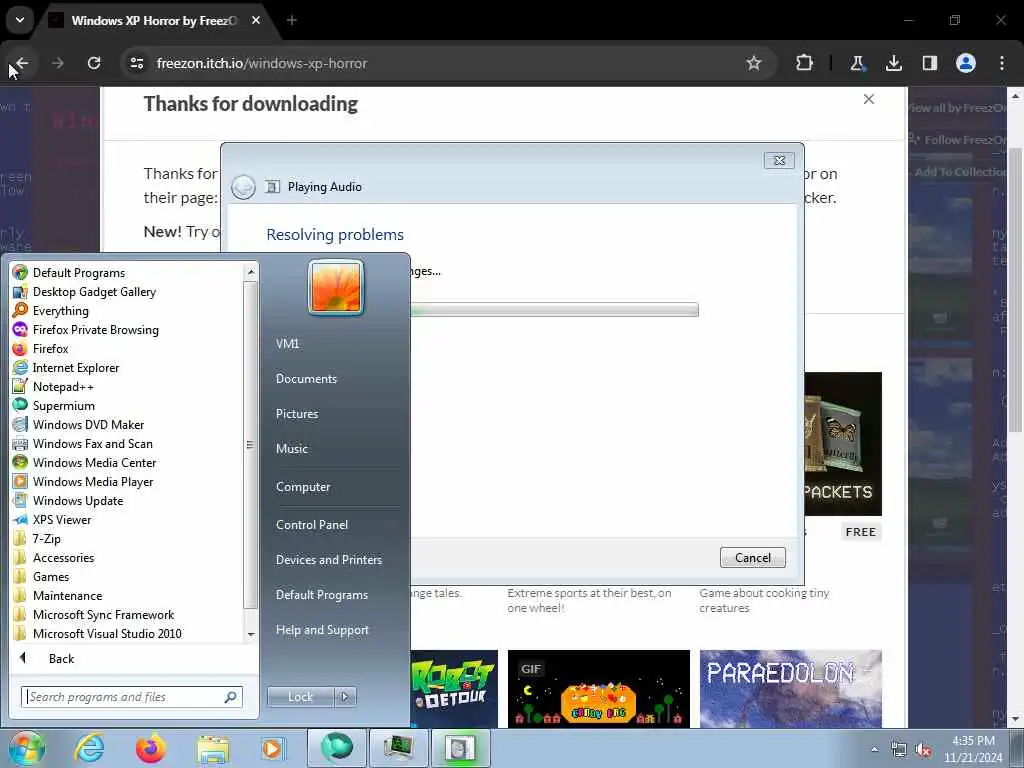The width and height of the screenshot is (1024, 768).
Task: Open the Paraedolon game thumbnail
Action: [790, 688]
